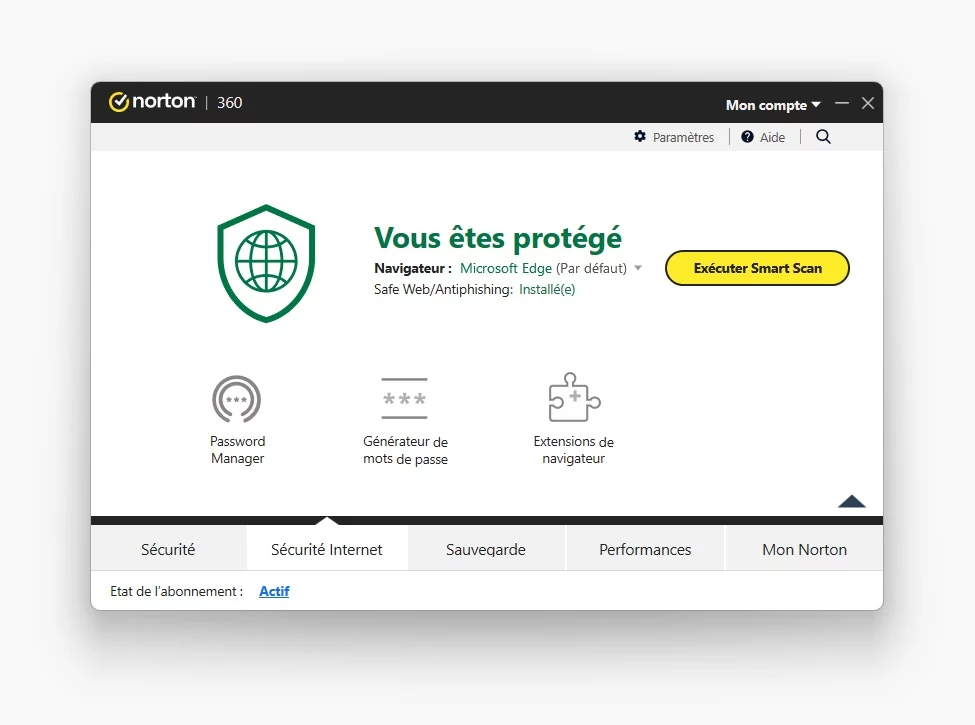Viewport: 975px width, 725px height.
Task: Click the Safe Web/Antiphishing label
Action: [x=443, y=289]
